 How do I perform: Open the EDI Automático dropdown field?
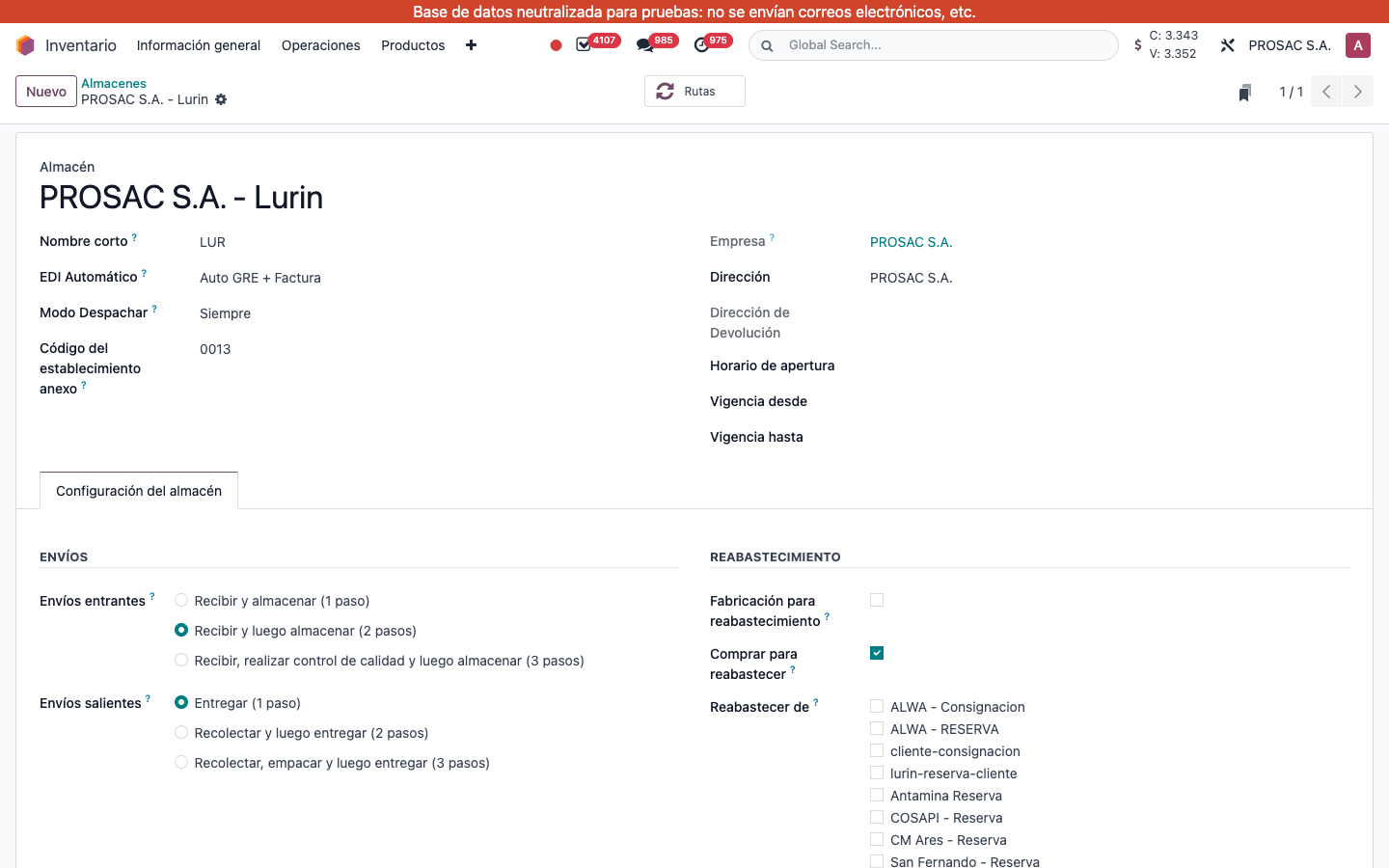coord(439,278)
